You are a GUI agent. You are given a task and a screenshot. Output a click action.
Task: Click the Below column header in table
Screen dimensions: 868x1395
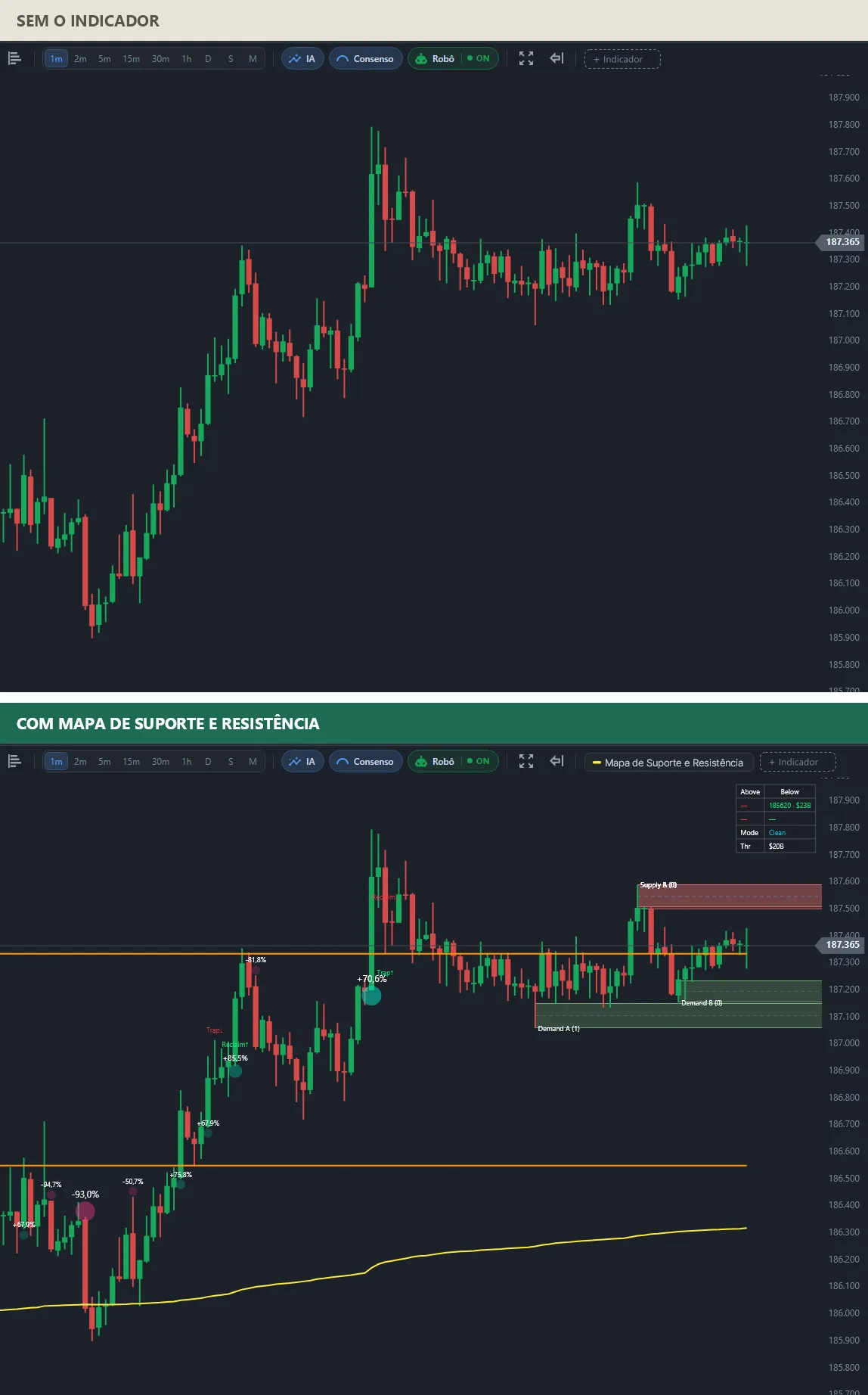[x=789, y=792]
